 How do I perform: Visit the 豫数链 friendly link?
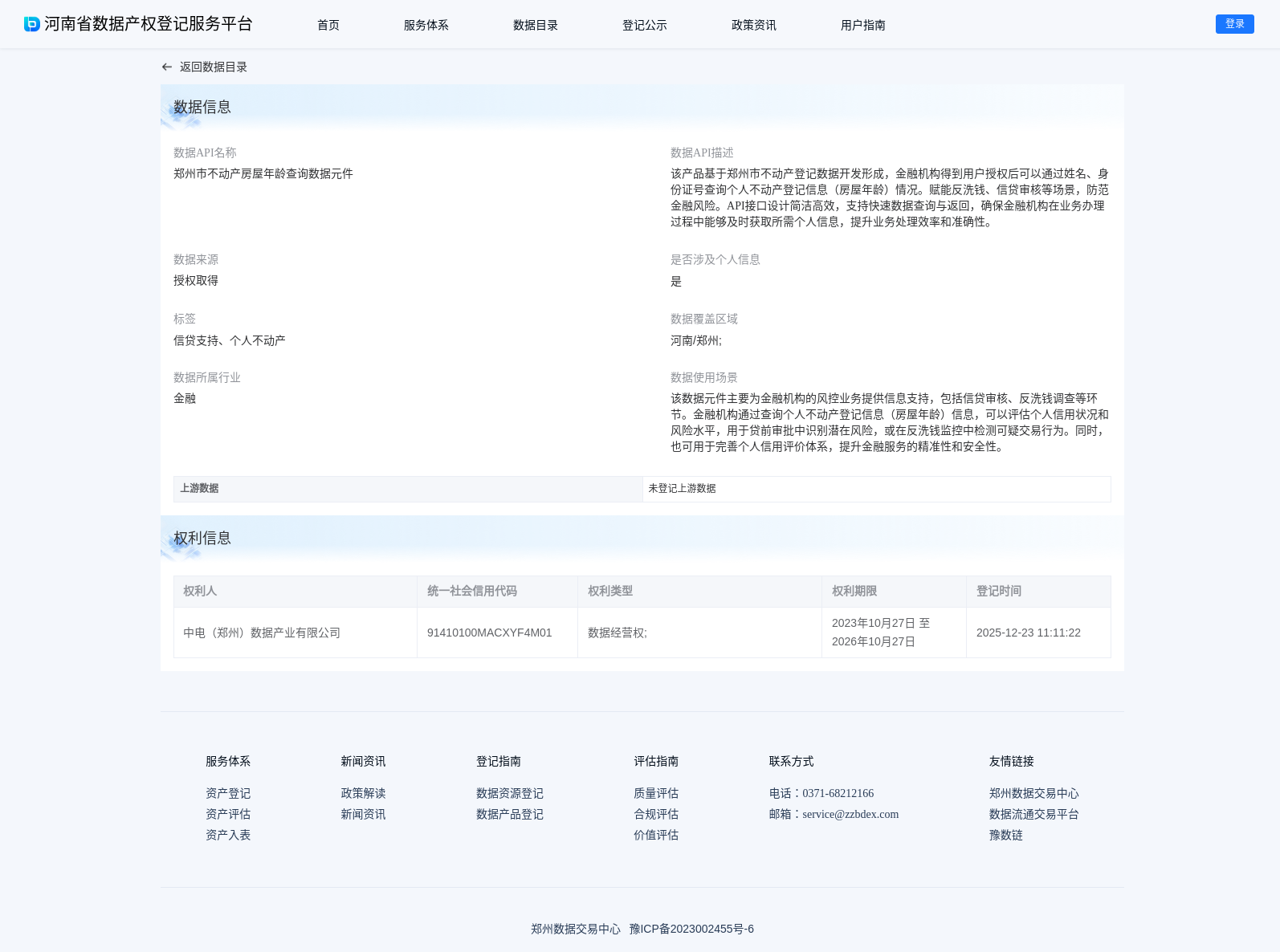click(x=1006, y=835)
